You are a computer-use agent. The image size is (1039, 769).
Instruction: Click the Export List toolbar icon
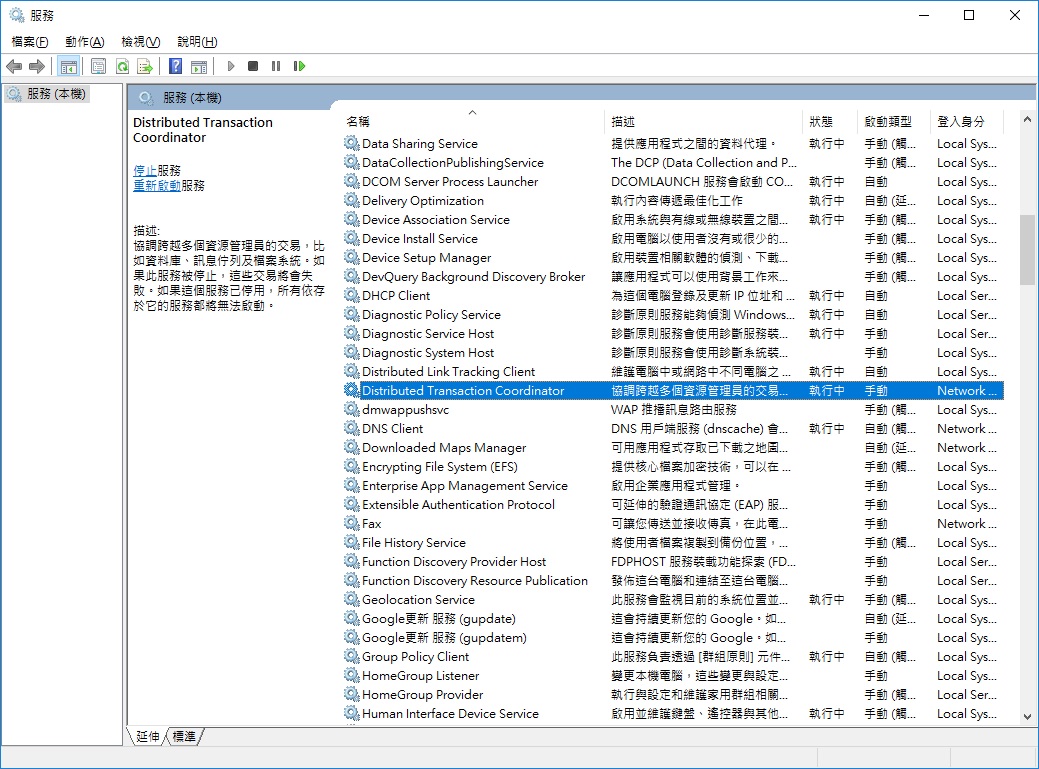pyautogui.click(x=145, y=66)
